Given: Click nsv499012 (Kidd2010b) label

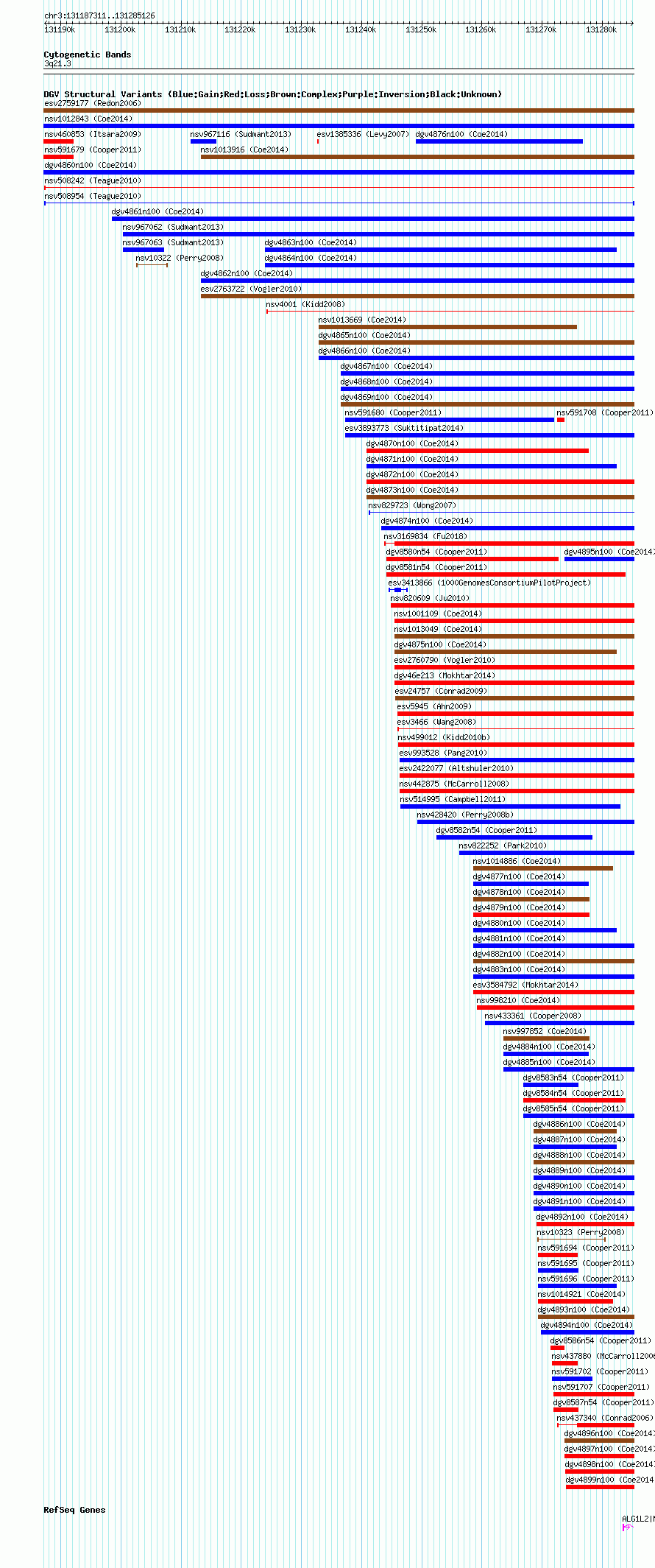Looking at the screenshot, I should pos(444,737).
